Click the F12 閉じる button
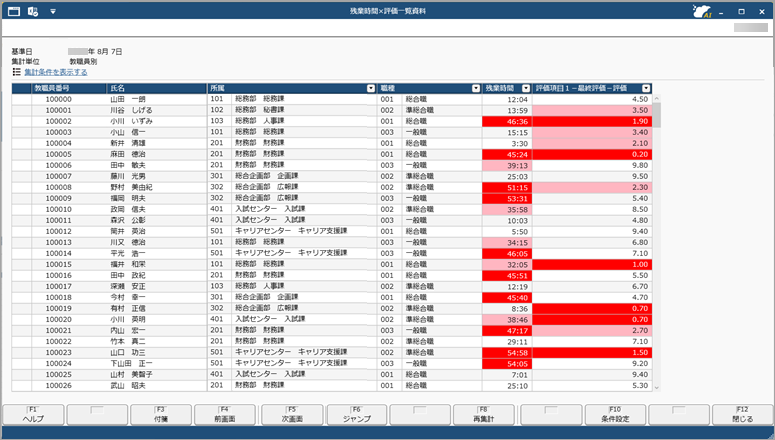Image resolution: width=775 pixels, height=440 pixels. tap(742, 414)
